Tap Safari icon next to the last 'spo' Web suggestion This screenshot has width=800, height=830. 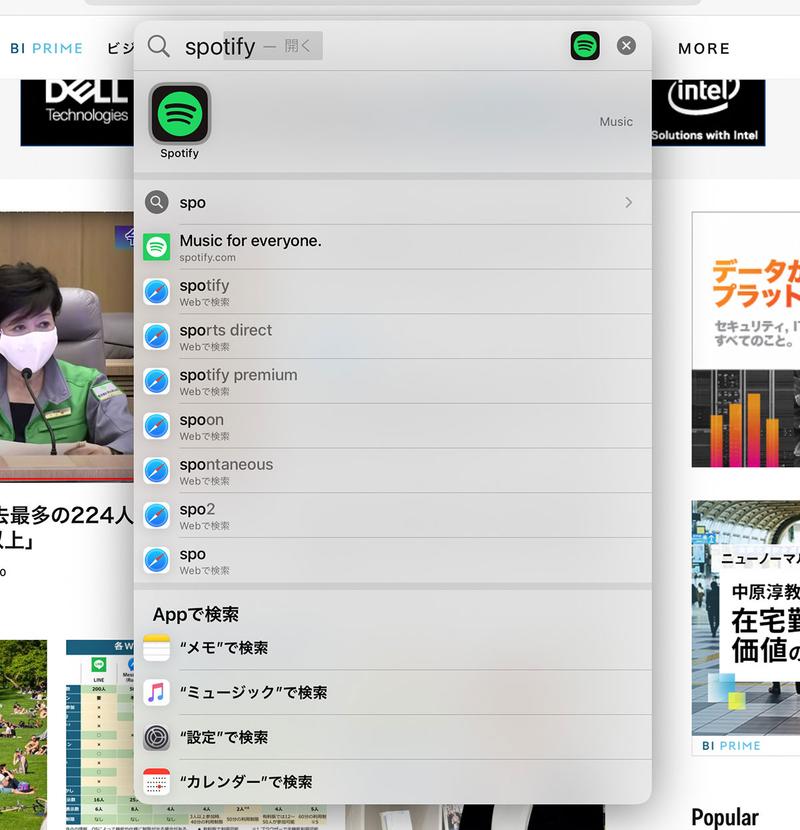click(x=157, y=561)
